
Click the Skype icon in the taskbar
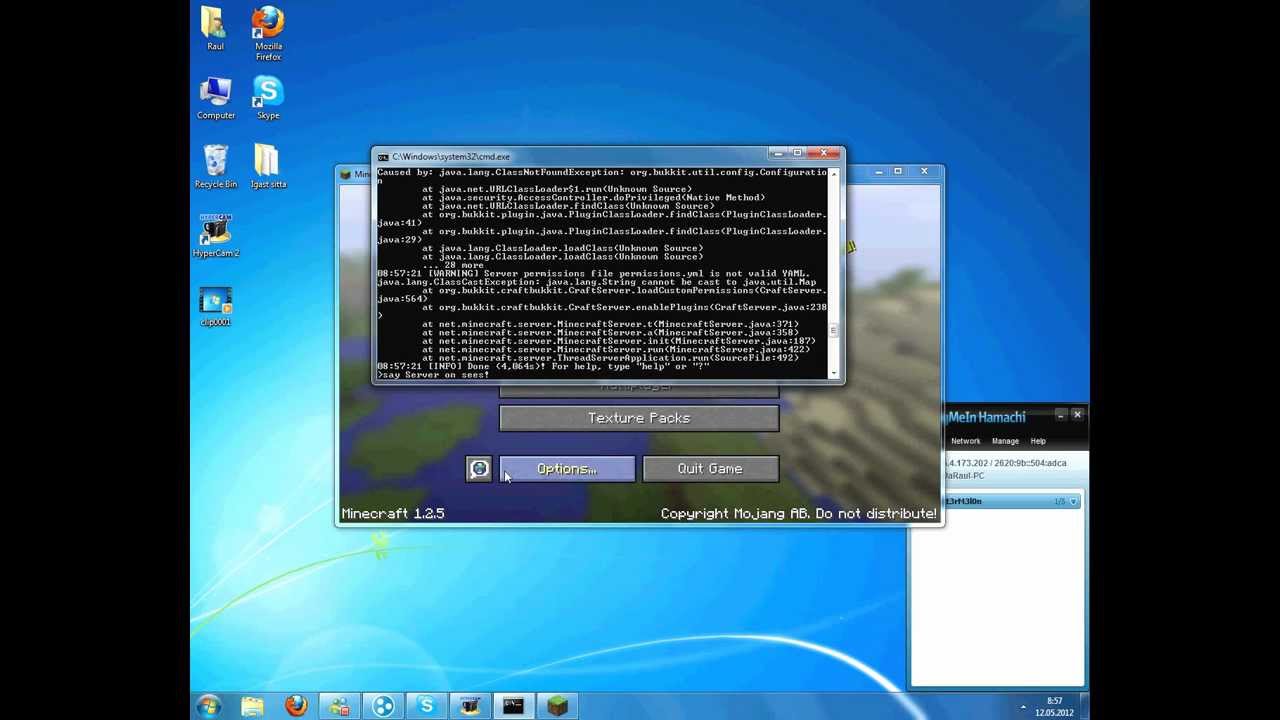pos(427,707)
